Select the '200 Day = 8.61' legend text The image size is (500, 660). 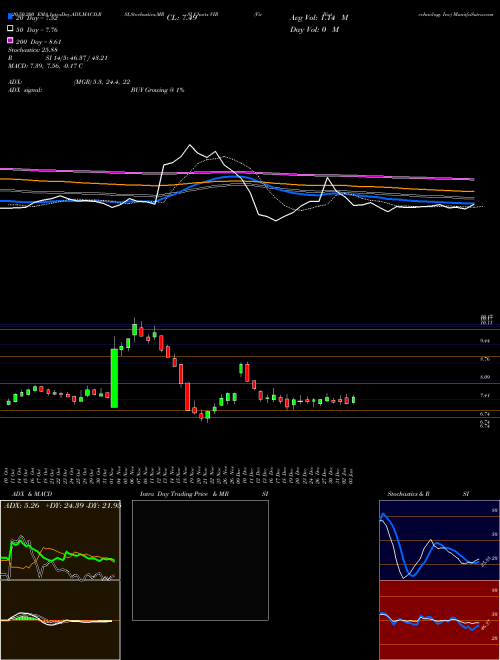39,41
